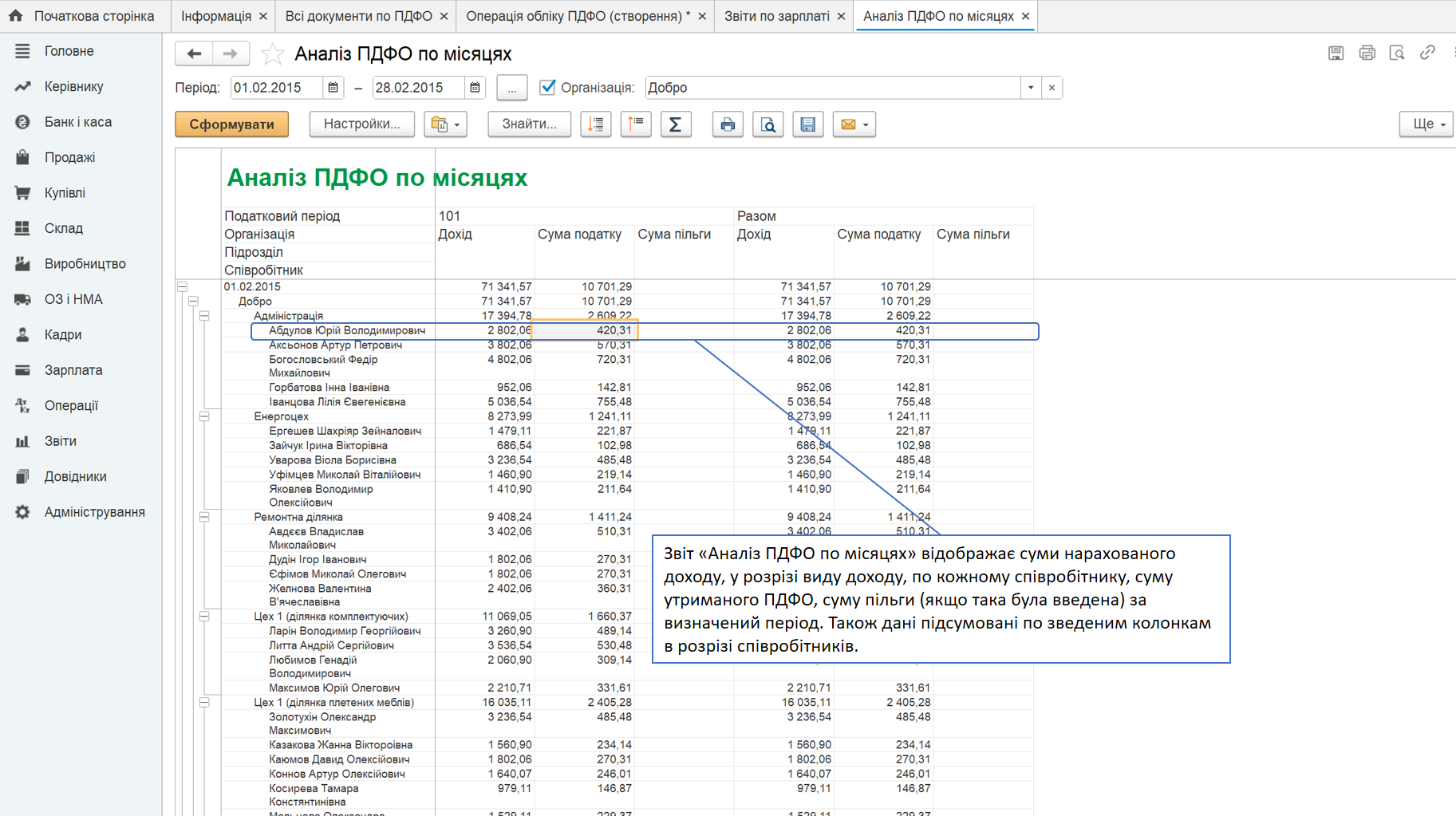This screenshot has height=816, width=1456.
Task: Copy link with the chain icon
Action: 1427,53
